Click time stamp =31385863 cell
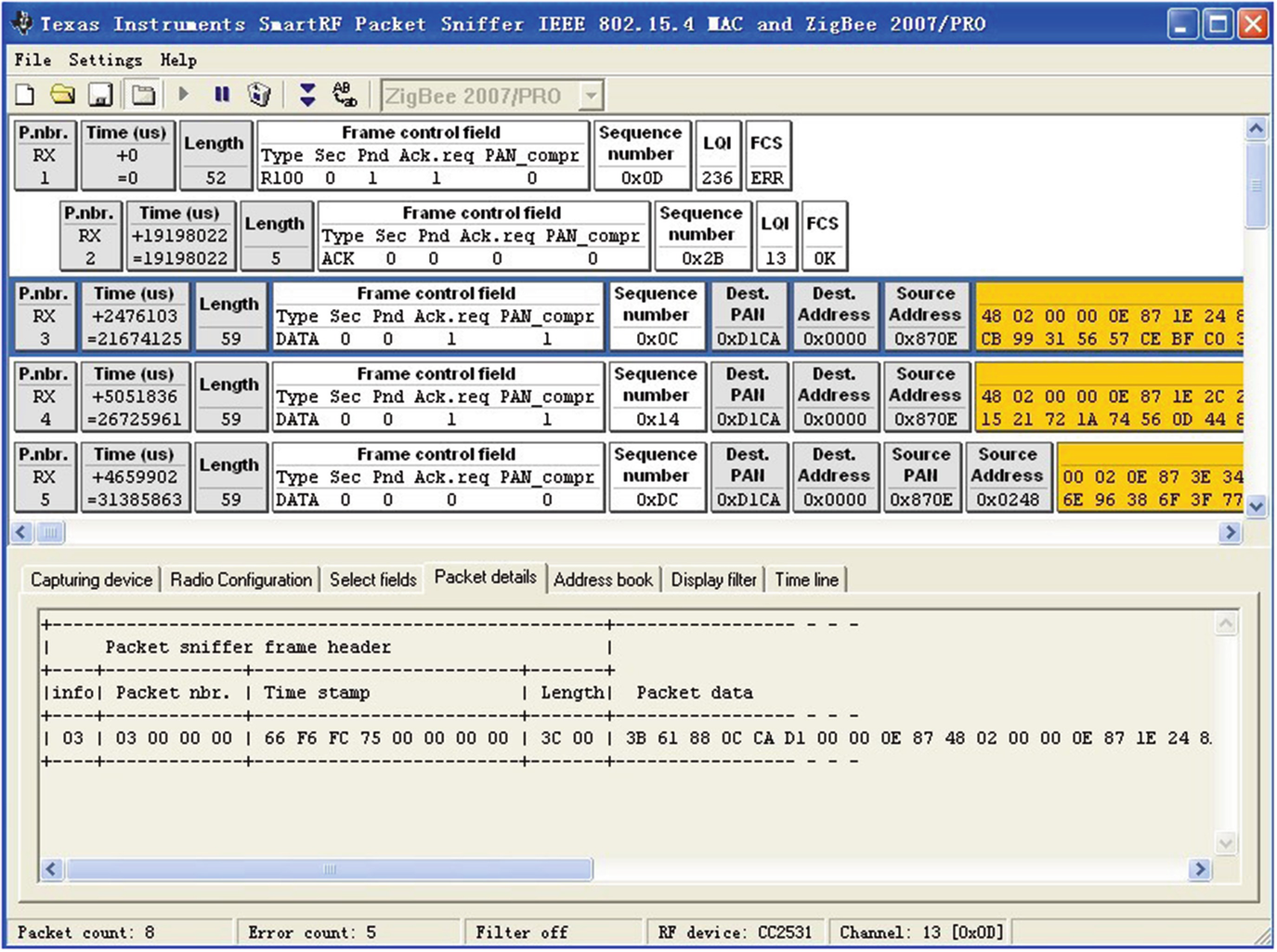1277x952 pixels. click(x=134, y=476)
